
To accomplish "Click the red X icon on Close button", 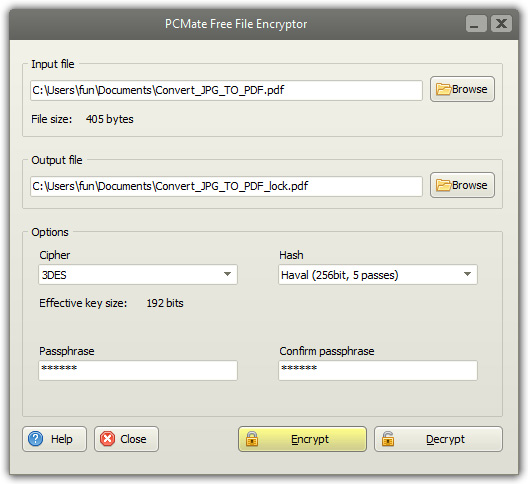I will [107, 439].
